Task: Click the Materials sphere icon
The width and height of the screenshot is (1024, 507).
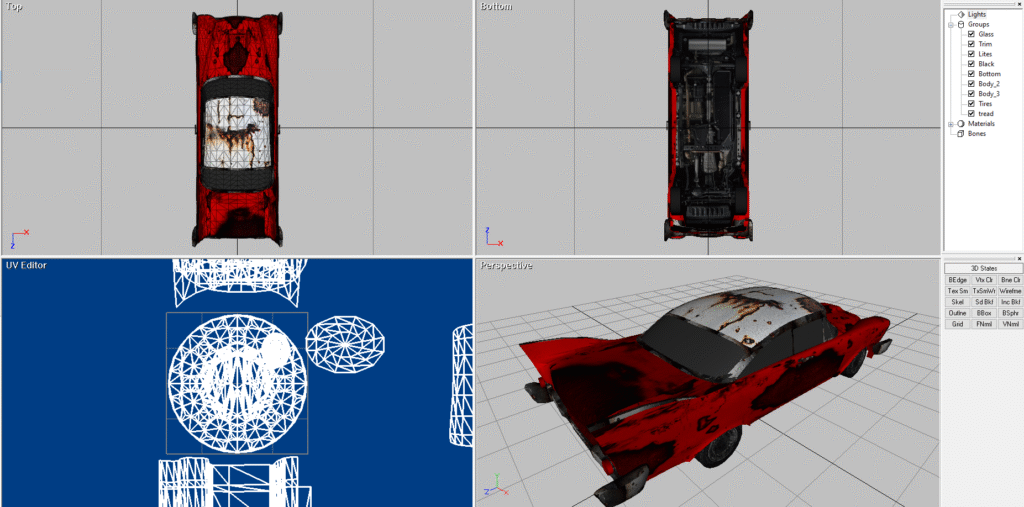Action: [961, 124]
